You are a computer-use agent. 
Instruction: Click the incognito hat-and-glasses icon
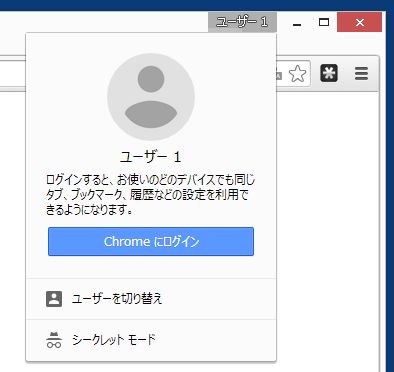(54, 340)
